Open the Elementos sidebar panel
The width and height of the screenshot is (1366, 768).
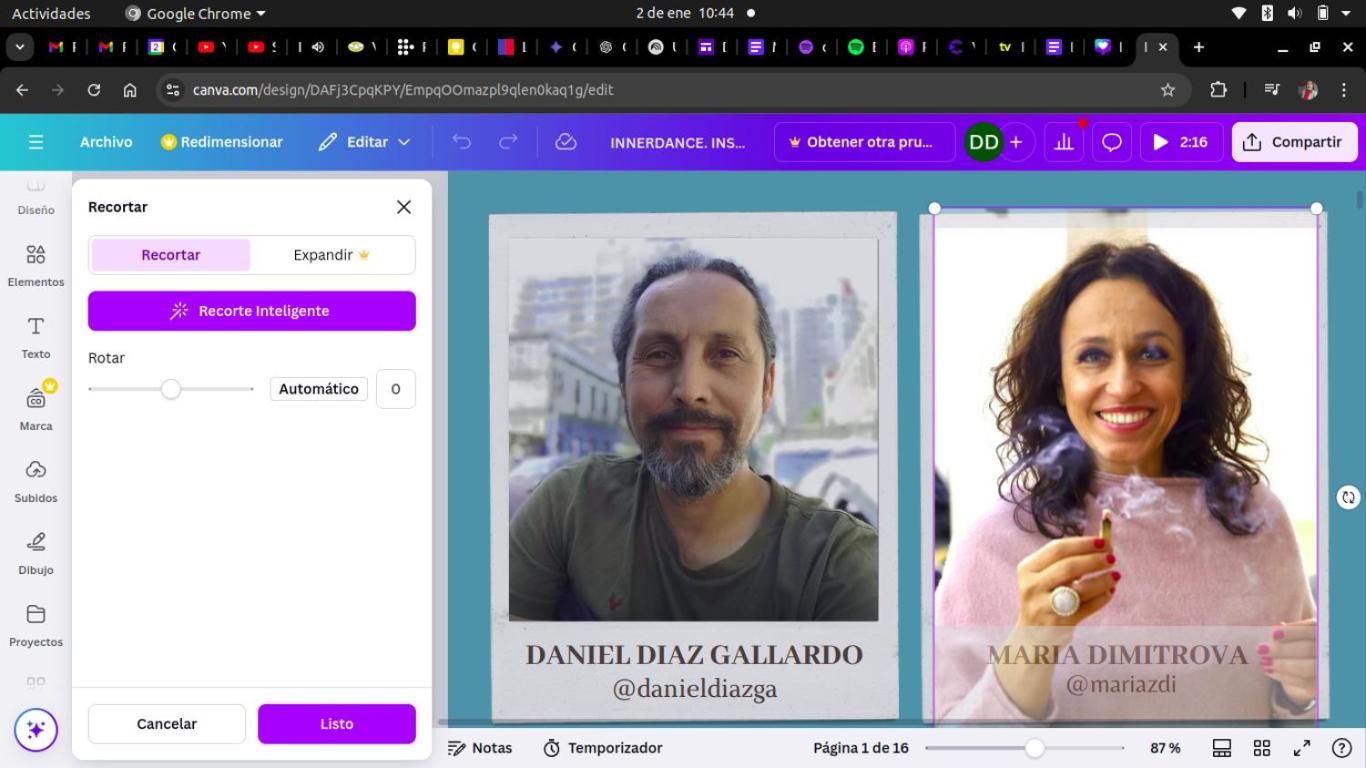(36, 265)
